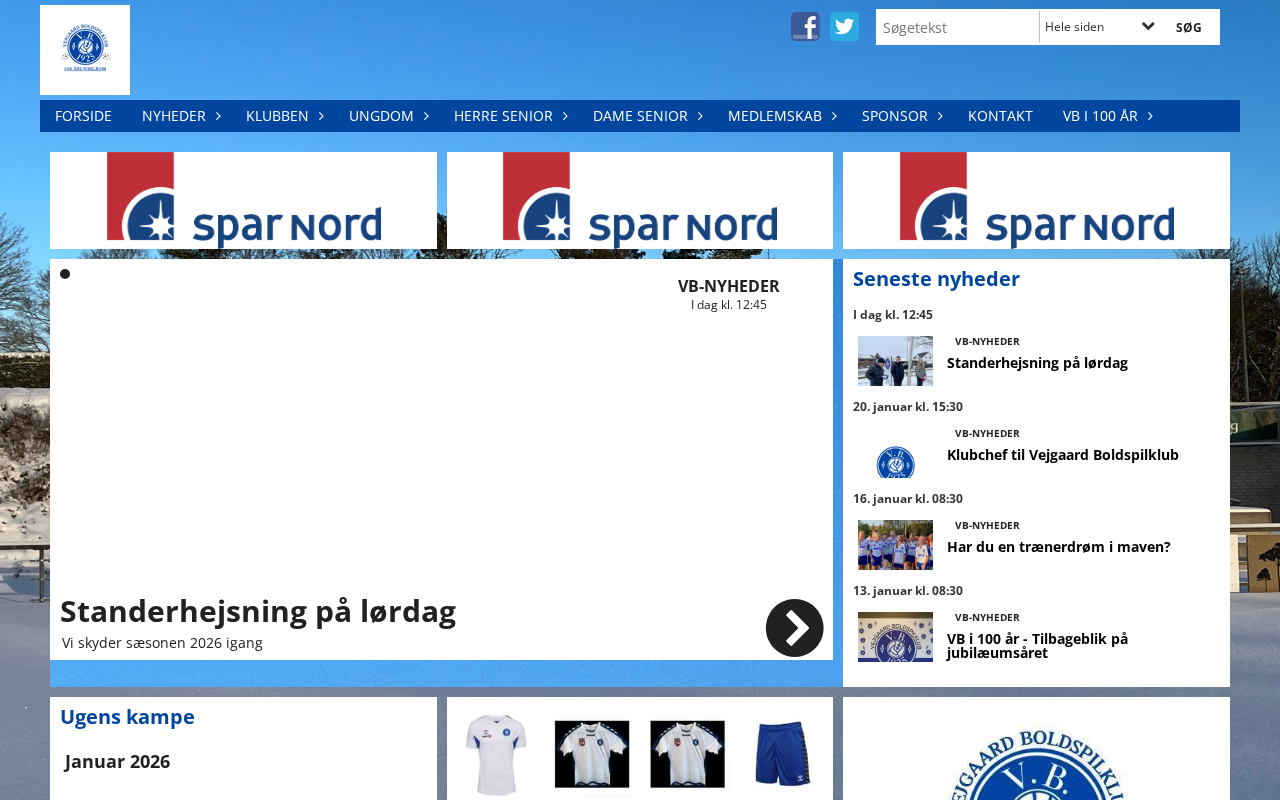Screen dimensions: 1280x800
Task: Click into the Søgetekst search field
Action: coord(957,27)
